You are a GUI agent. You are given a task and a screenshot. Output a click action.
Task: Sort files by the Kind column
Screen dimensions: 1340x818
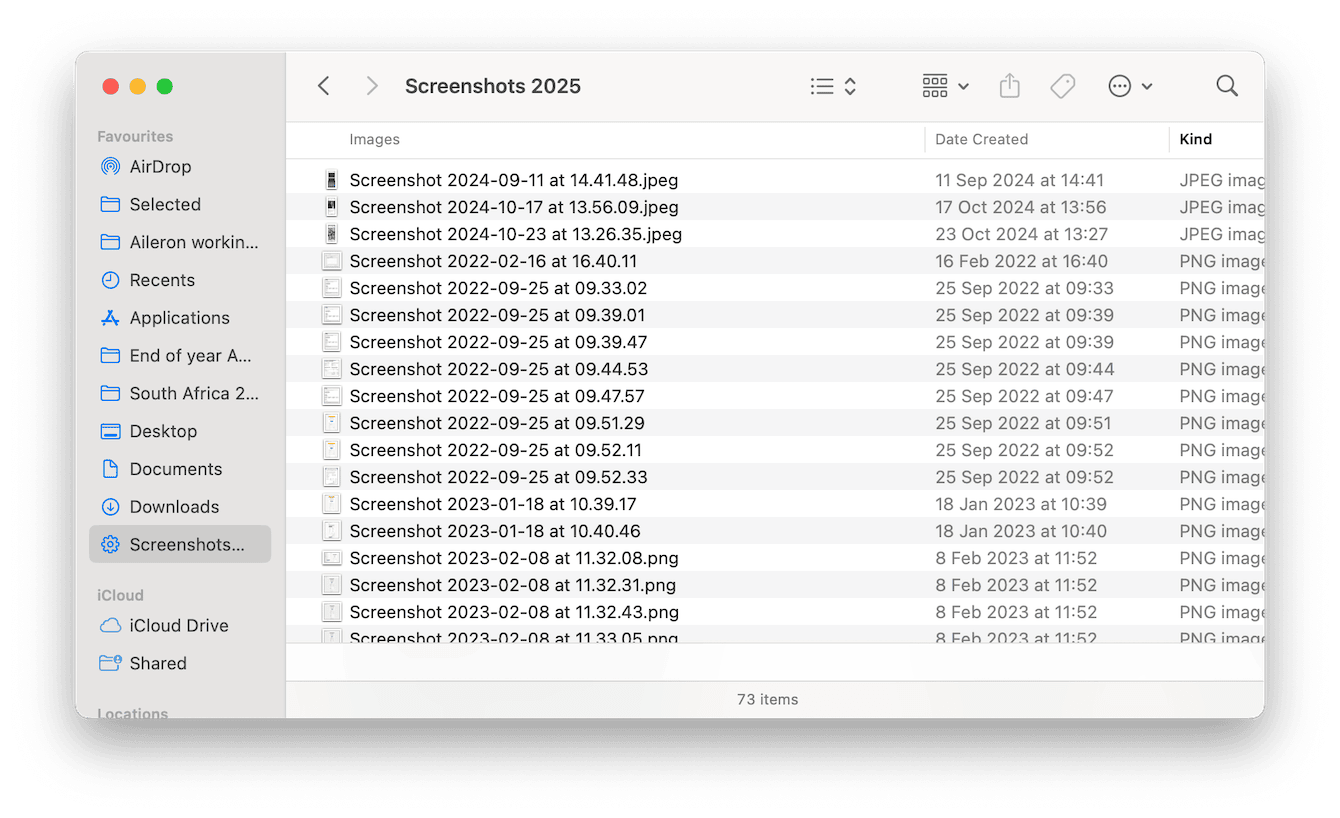pyautogui.click(x=1196, y=139)
